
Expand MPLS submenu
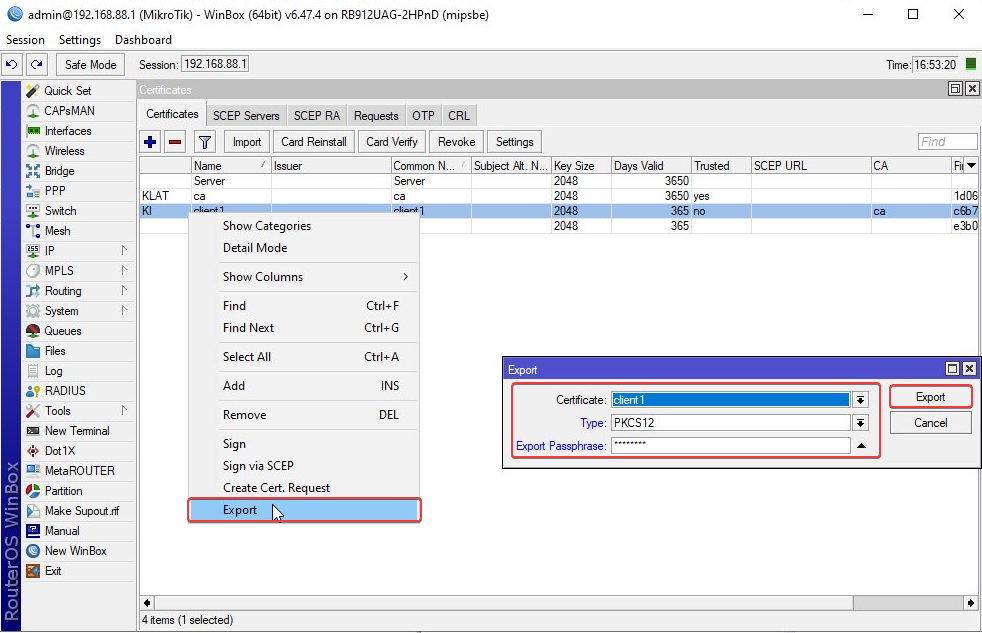[124, 270]
